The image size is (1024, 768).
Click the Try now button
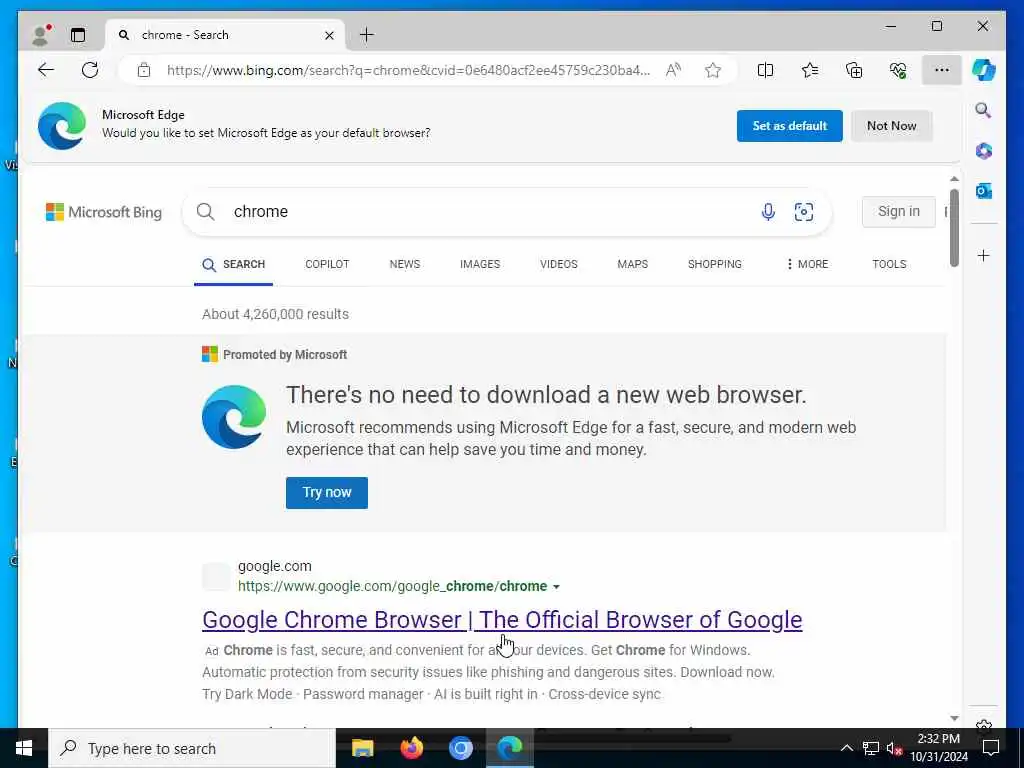[x=327, y=492]
